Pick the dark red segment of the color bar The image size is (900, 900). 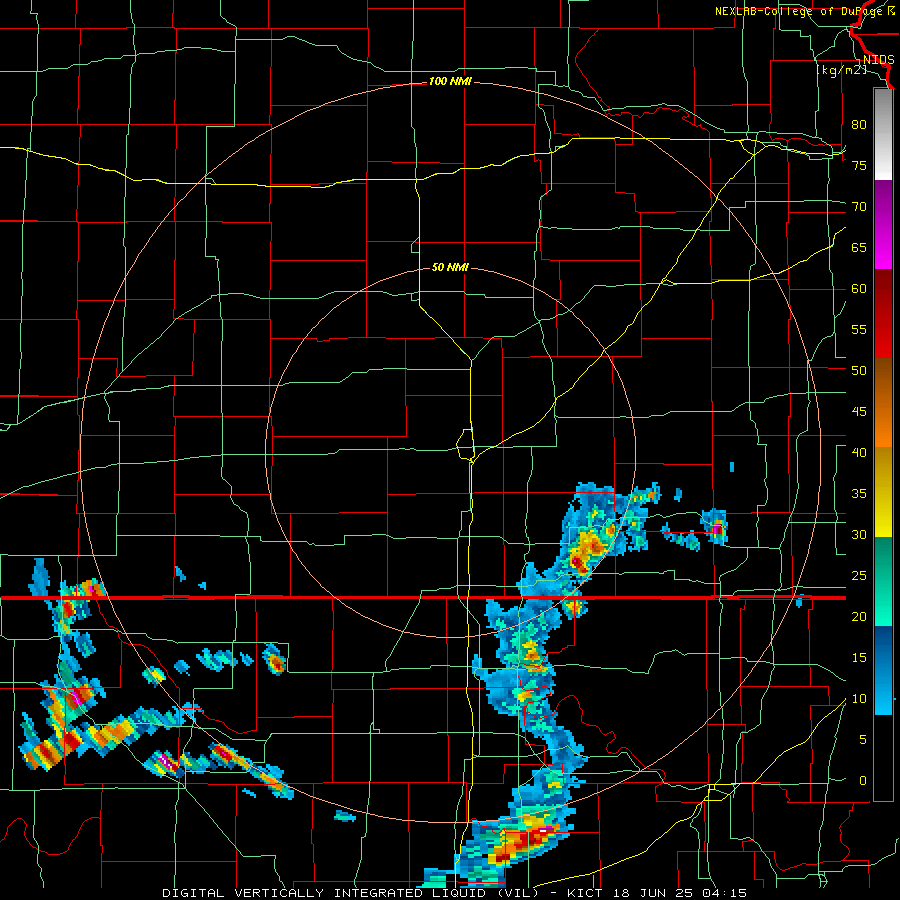(883, 314)
